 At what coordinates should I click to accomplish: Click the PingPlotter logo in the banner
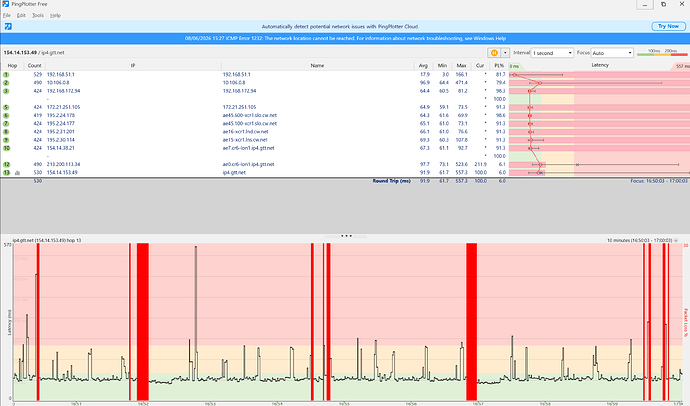click(8, 26)
